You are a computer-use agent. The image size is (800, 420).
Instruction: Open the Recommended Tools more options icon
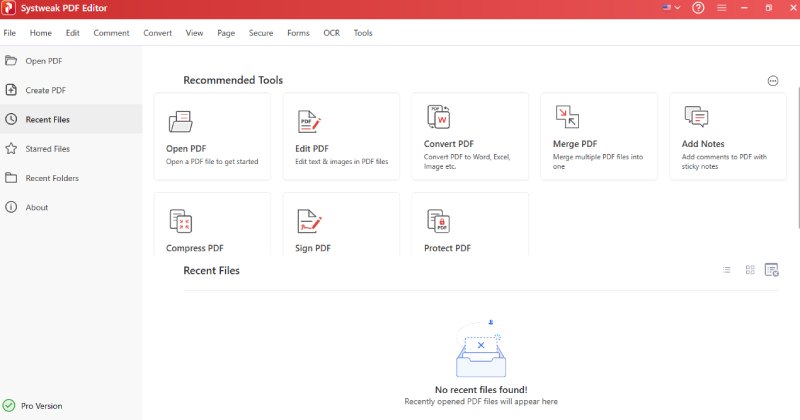click(x=772, y=81)
